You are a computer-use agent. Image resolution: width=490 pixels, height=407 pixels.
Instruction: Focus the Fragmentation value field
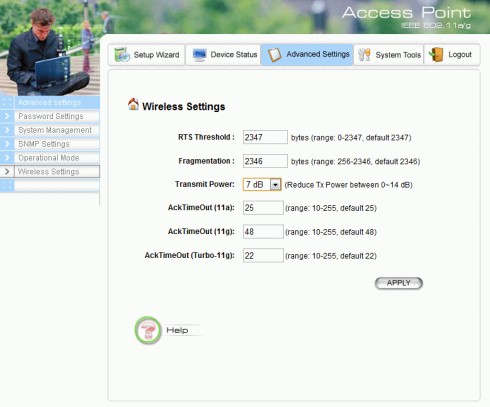coord(265,161)
